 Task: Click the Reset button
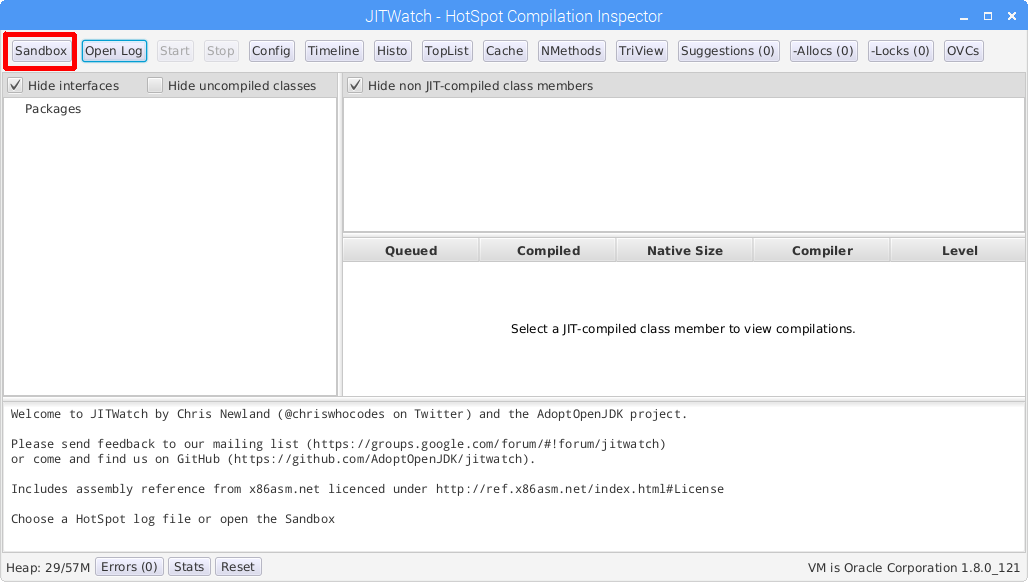(237, 567)
